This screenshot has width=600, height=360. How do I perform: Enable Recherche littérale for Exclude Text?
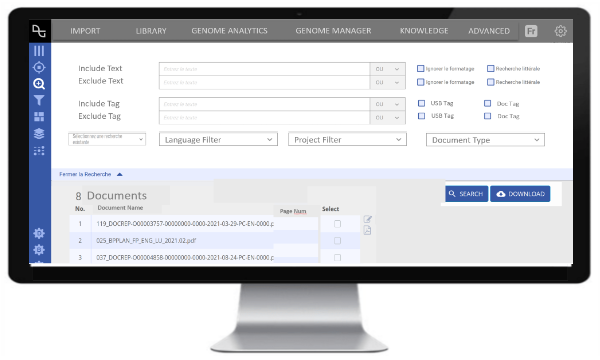(491, 82)
